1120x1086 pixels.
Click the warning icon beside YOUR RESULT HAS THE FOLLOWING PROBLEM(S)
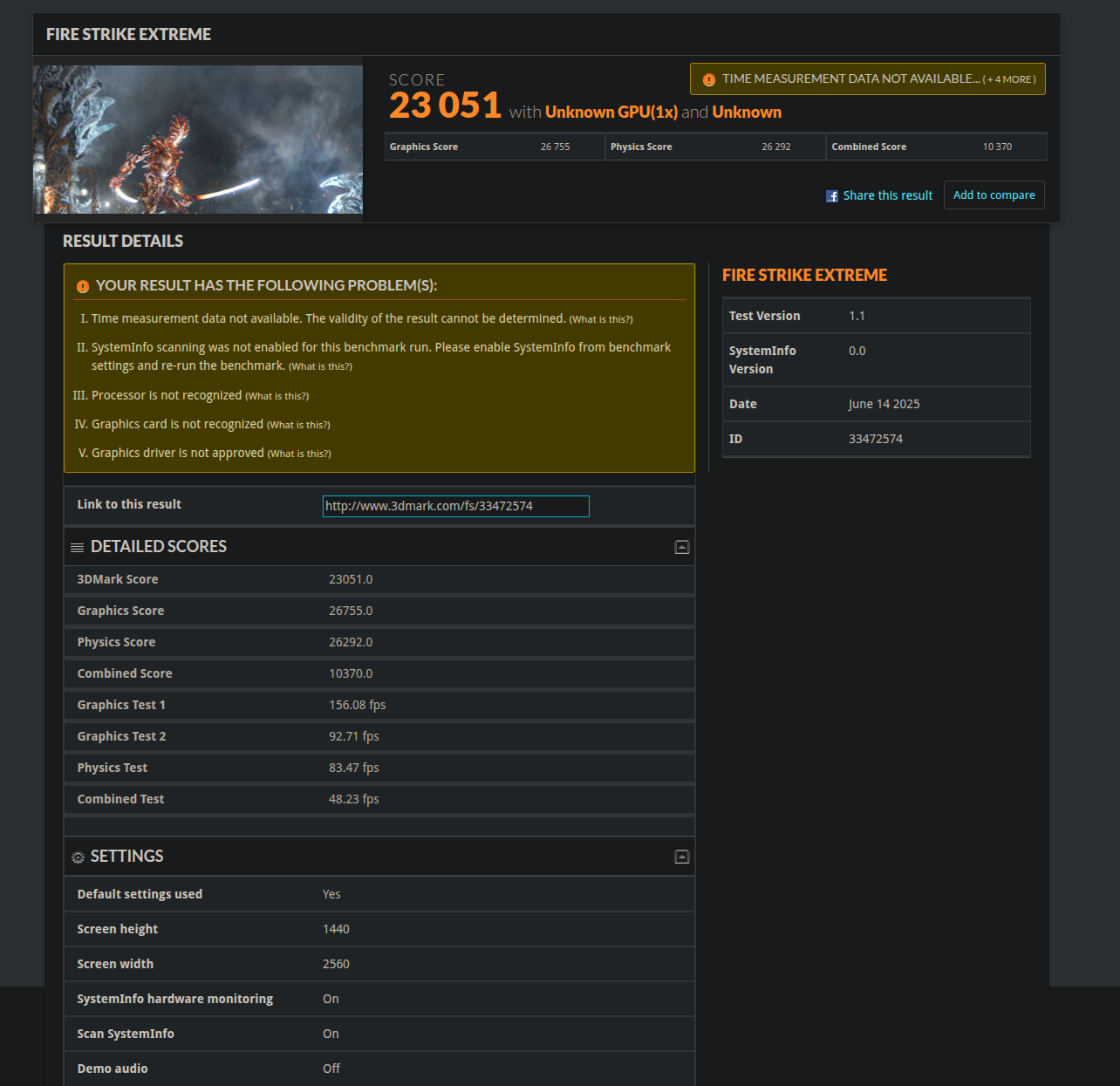pyautogui.click(x=83, y=286)
